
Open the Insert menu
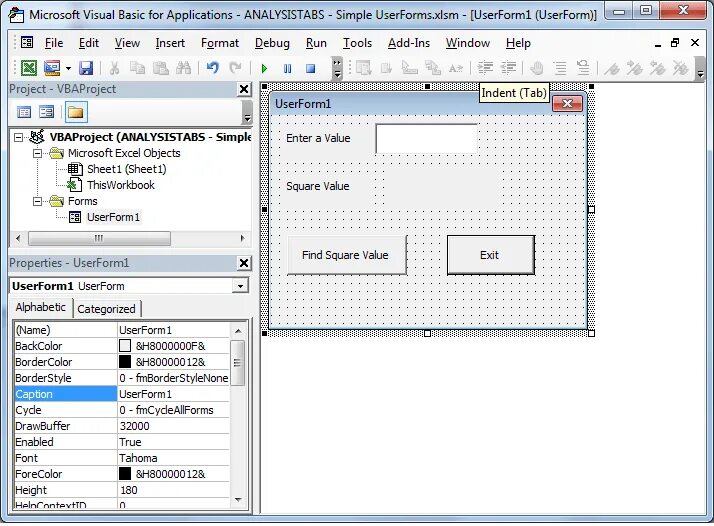click(170, 43)
